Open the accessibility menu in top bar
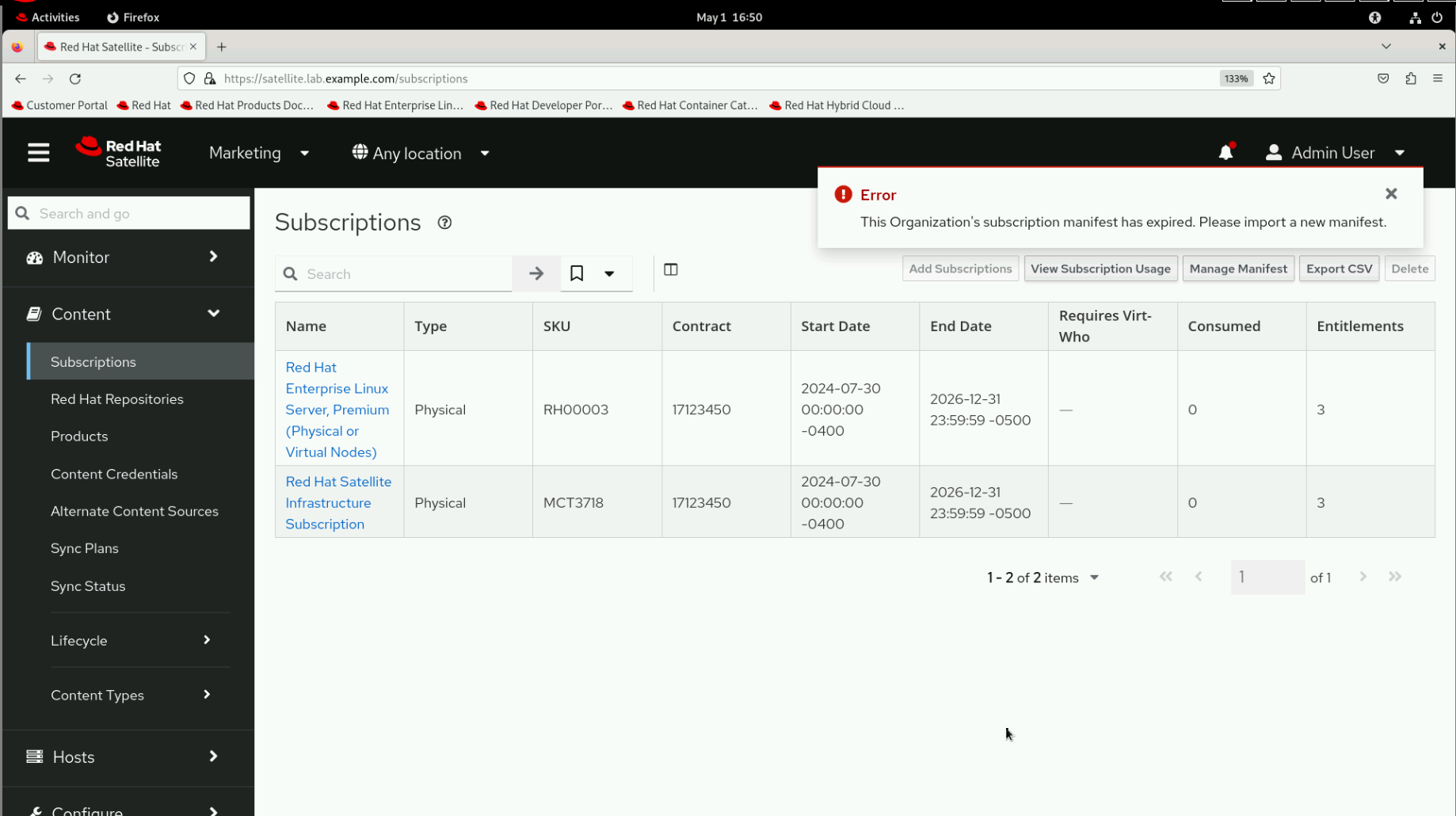Viewport: 1456px width, 816px height. [x=1375, y=17]
